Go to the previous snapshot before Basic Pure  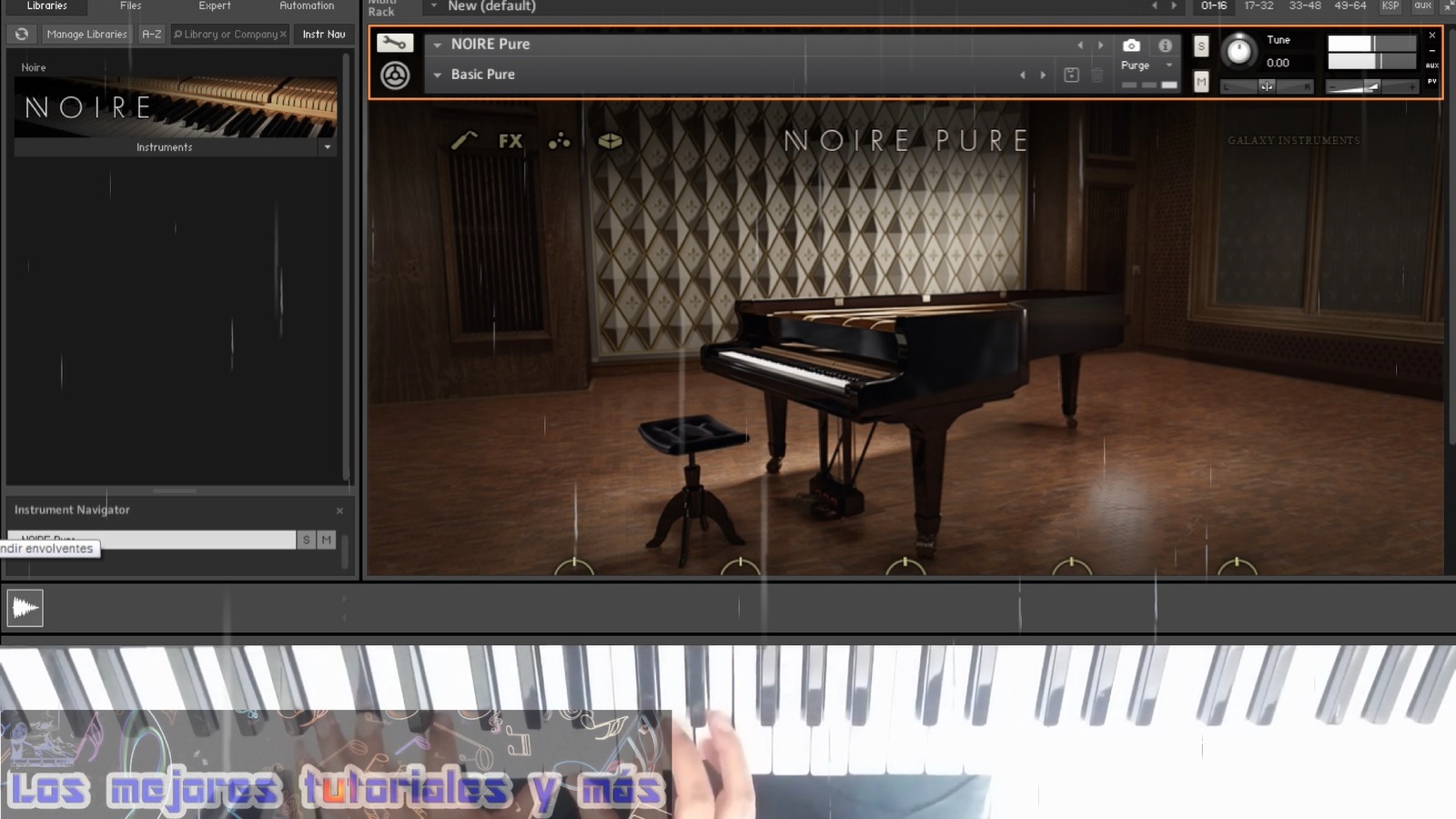[x=1022, y=75]
